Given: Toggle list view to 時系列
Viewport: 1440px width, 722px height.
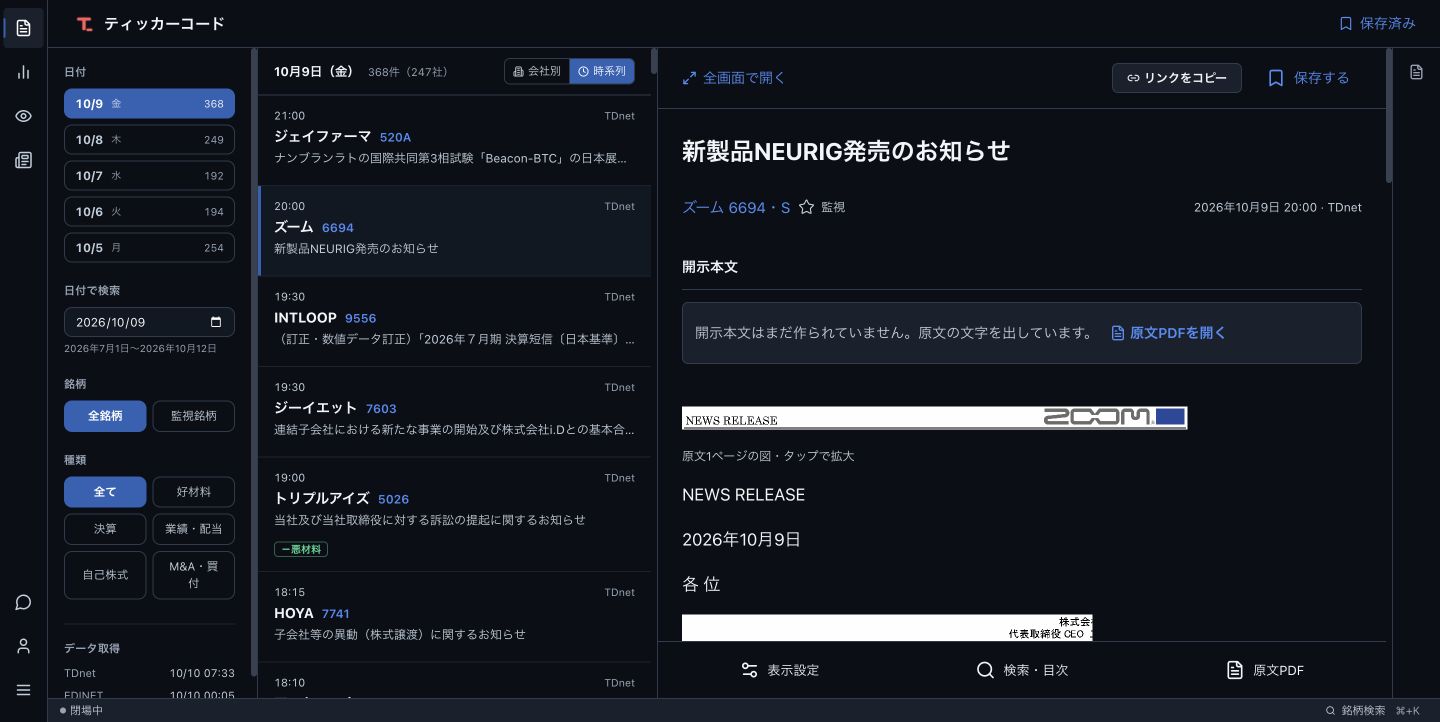Looking at the screenshot, I should click(602, 71).
